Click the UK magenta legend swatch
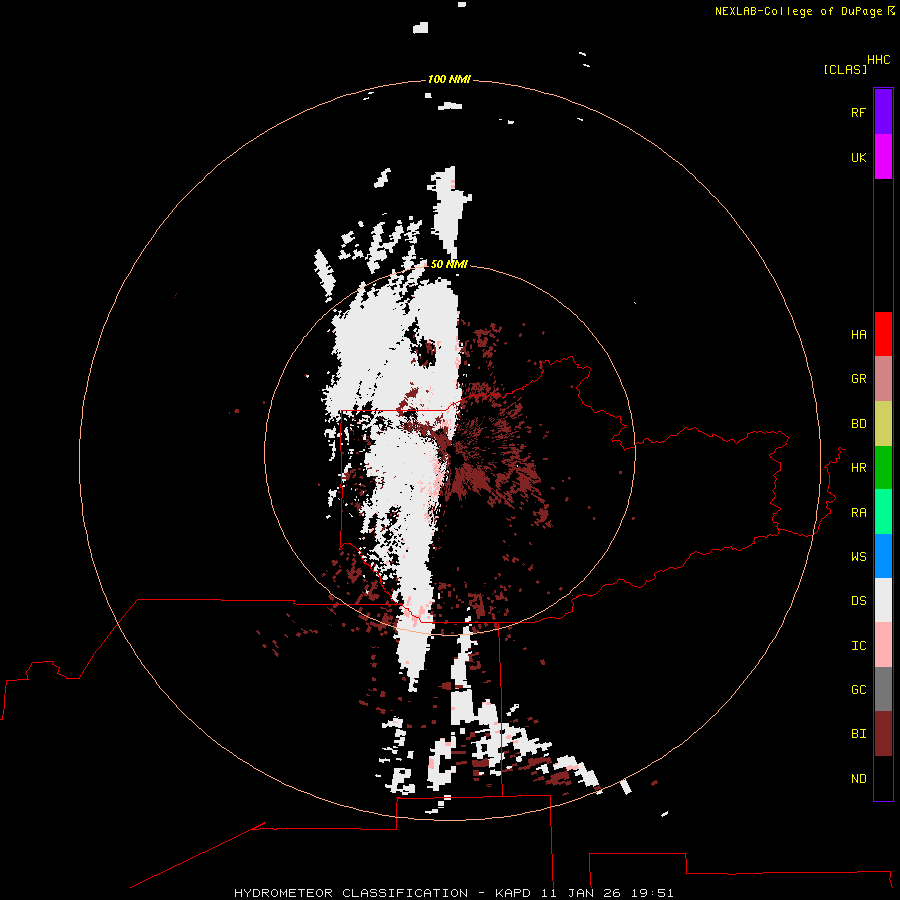 coord(883,157)
